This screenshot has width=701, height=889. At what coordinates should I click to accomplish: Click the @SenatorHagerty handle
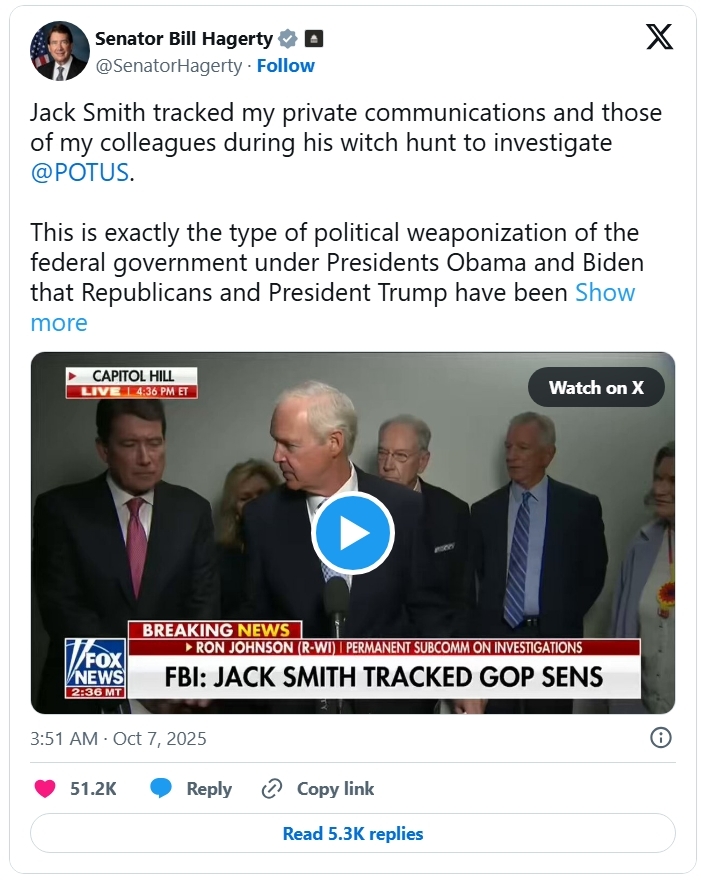coord(168,66)
